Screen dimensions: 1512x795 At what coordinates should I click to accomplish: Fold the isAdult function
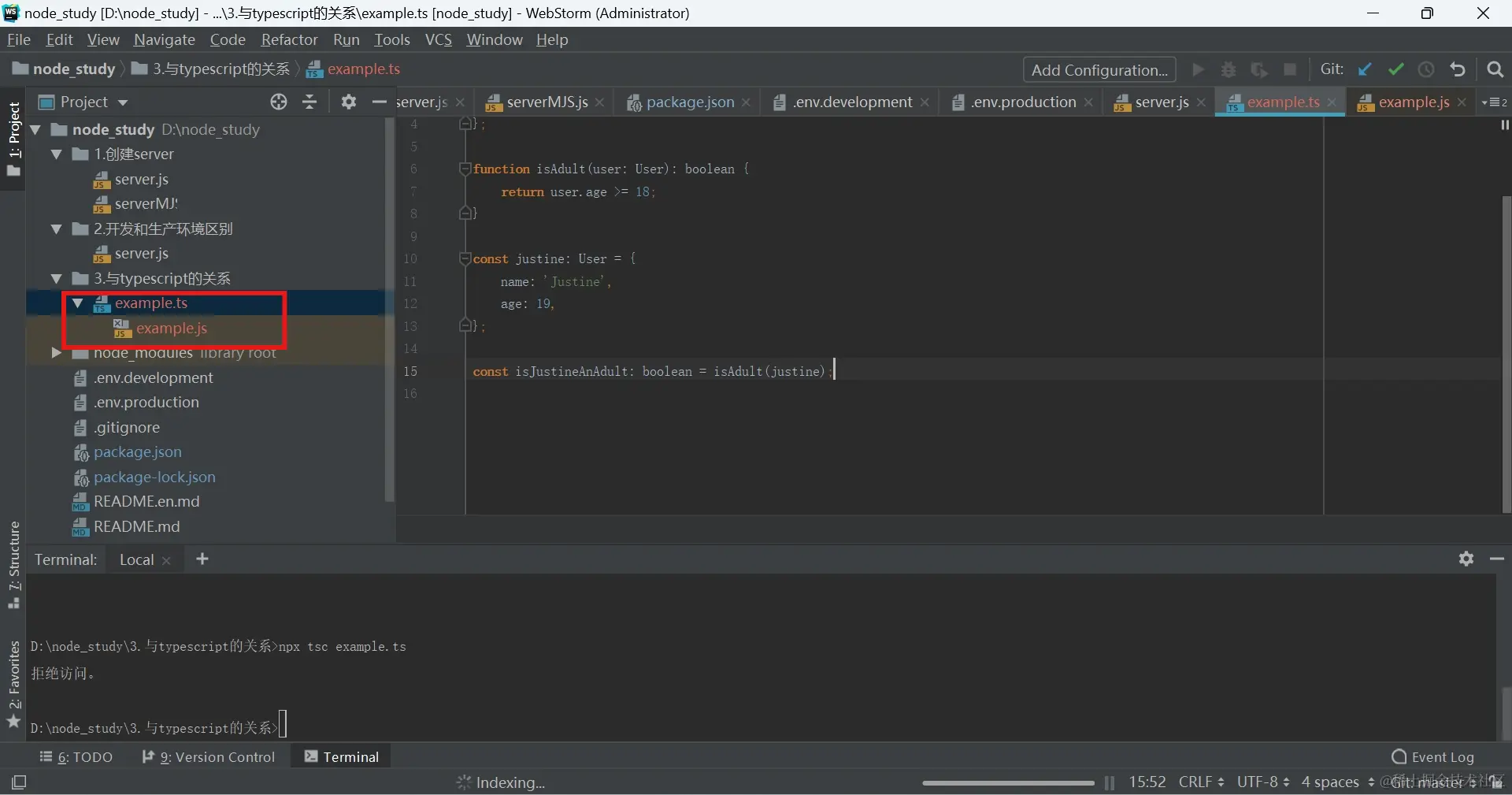465,169
